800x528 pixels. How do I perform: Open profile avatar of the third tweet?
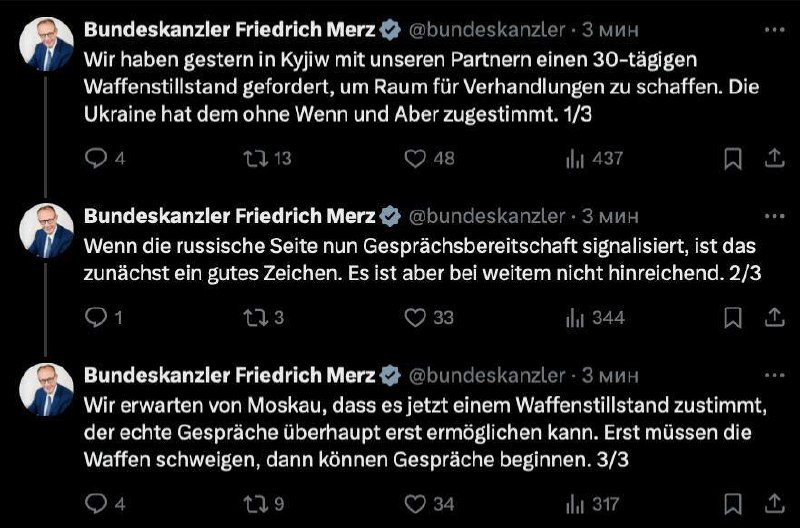coord(47,389)
